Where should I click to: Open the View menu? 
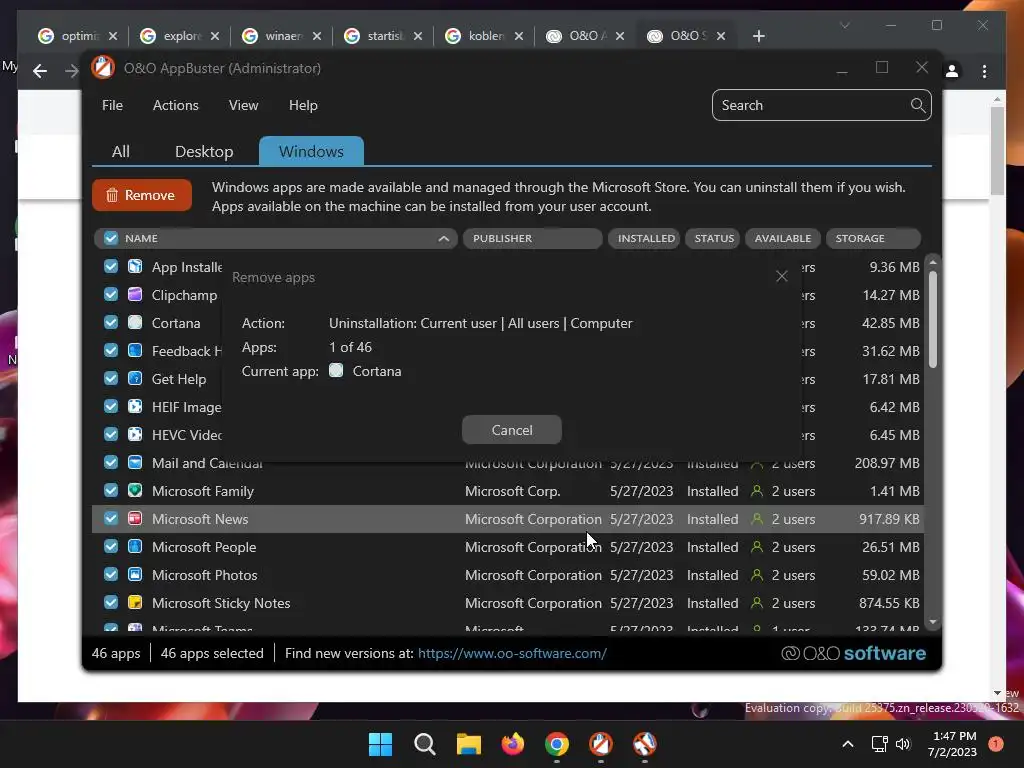point(244,105)
